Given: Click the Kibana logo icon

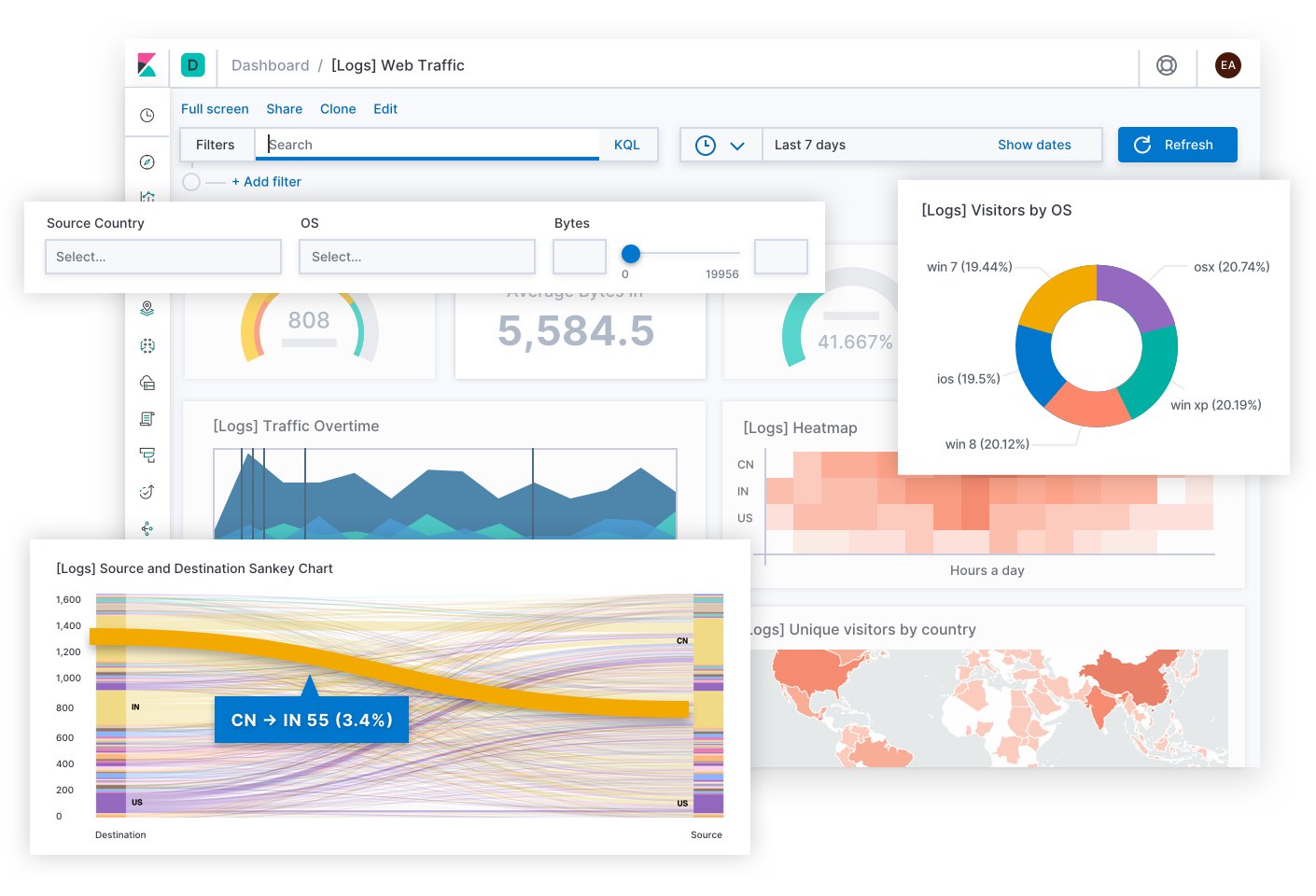Looking at the screenshot, I should coord(147,64).
